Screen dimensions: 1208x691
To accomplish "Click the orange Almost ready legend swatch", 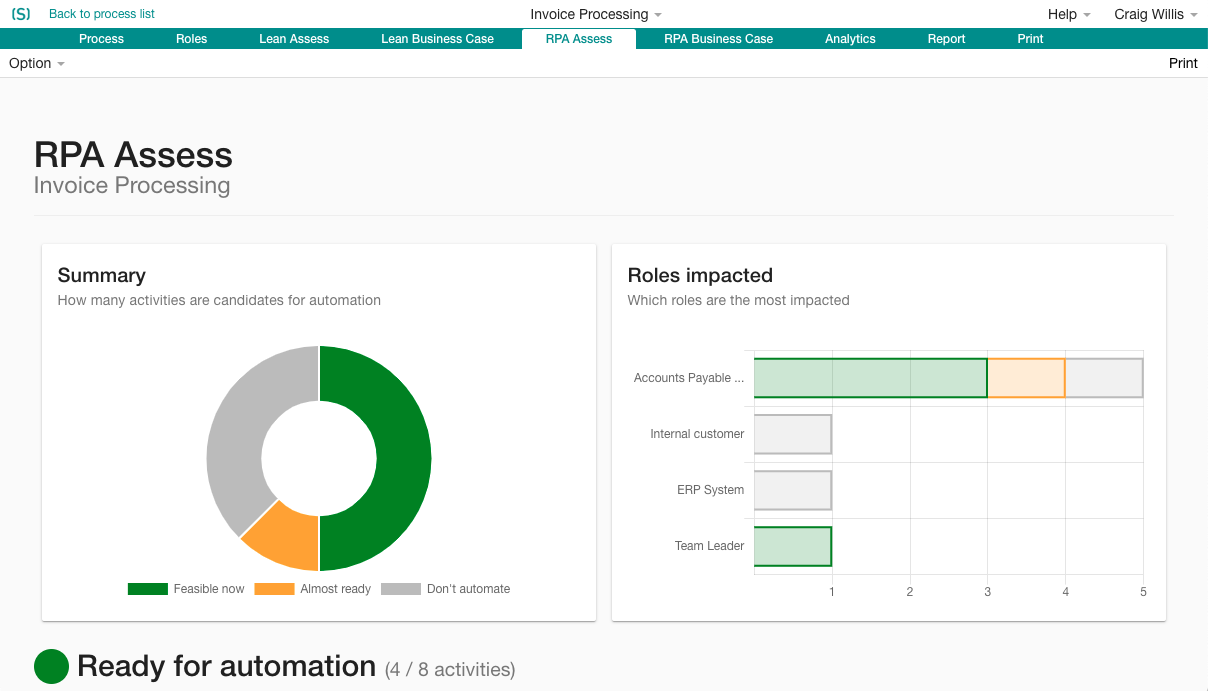I will (x=274, y=589).
